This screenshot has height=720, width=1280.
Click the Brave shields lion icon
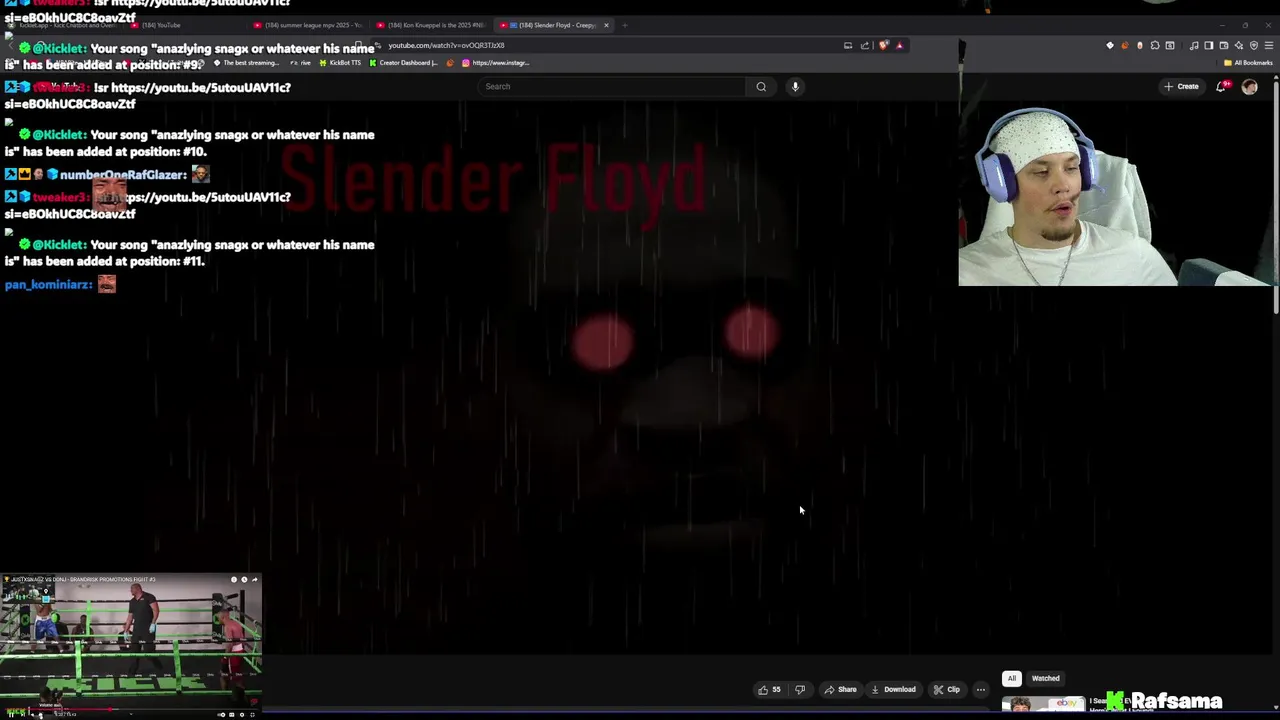tap(883, 45)
